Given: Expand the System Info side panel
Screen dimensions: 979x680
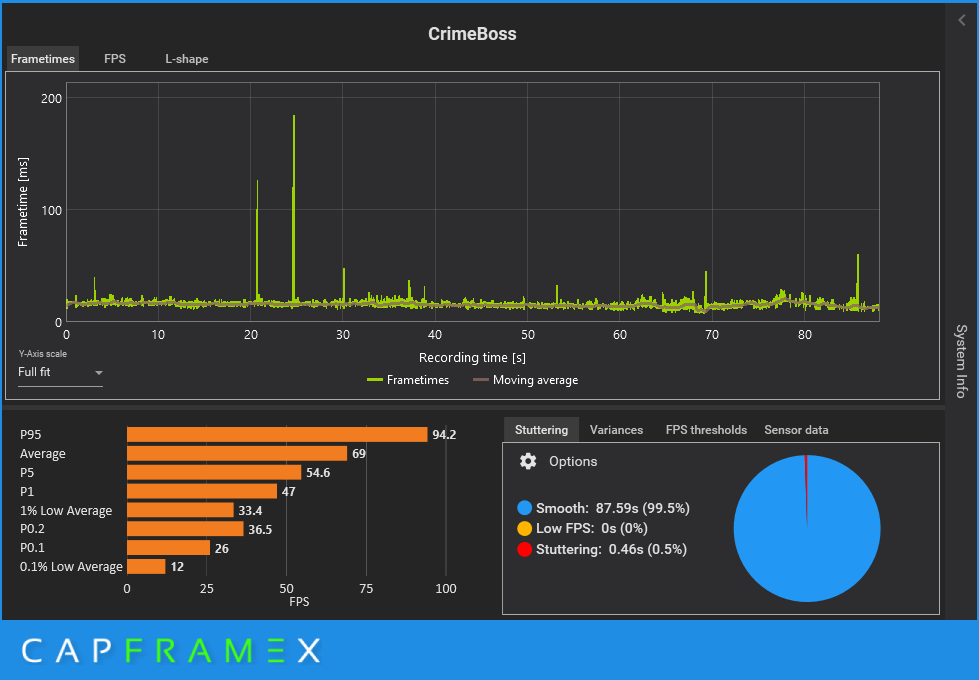Looking at the screenshot, I should [962, 361].
